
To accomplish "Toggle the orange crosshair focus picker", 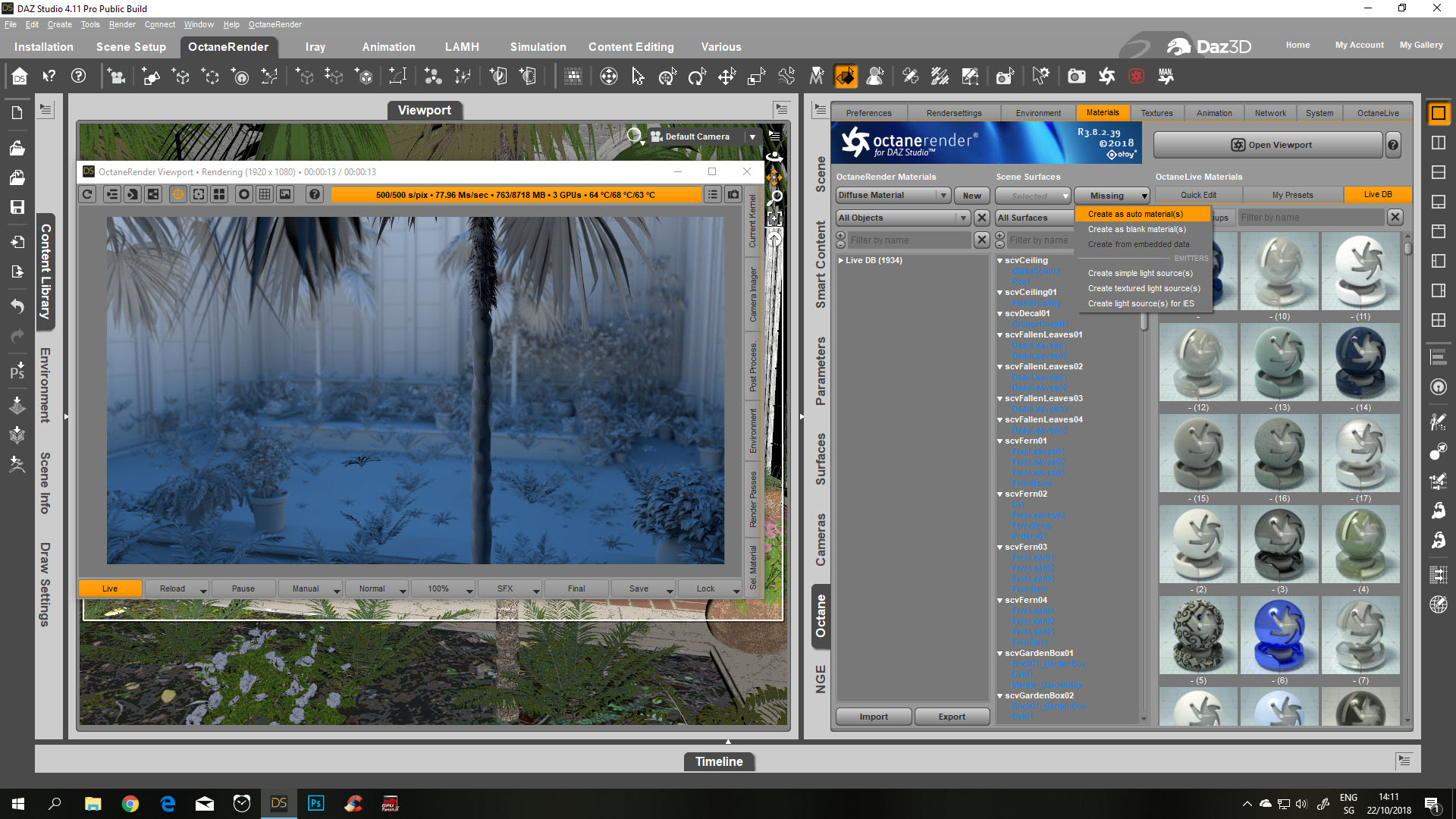I will point(177,195).
